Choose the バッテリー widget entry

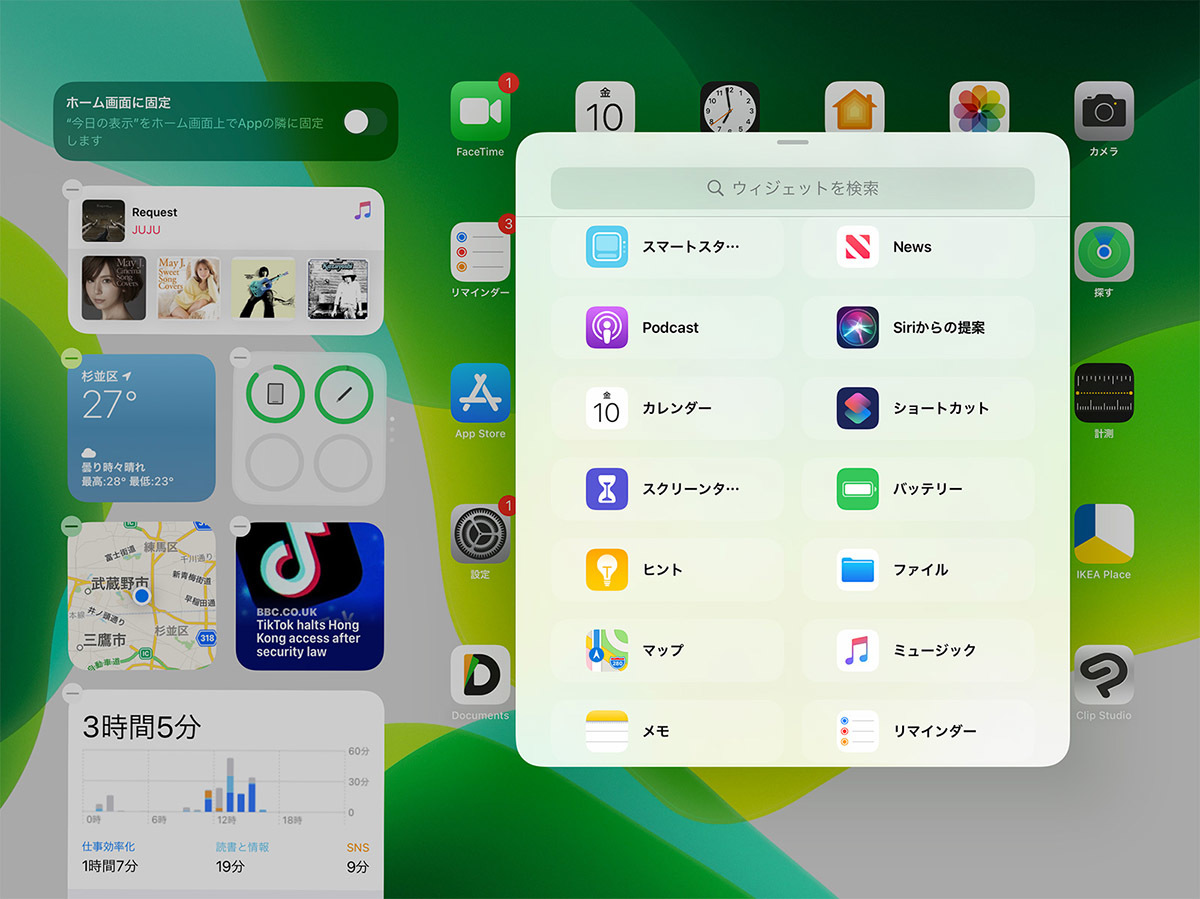[x=918, y=490]
